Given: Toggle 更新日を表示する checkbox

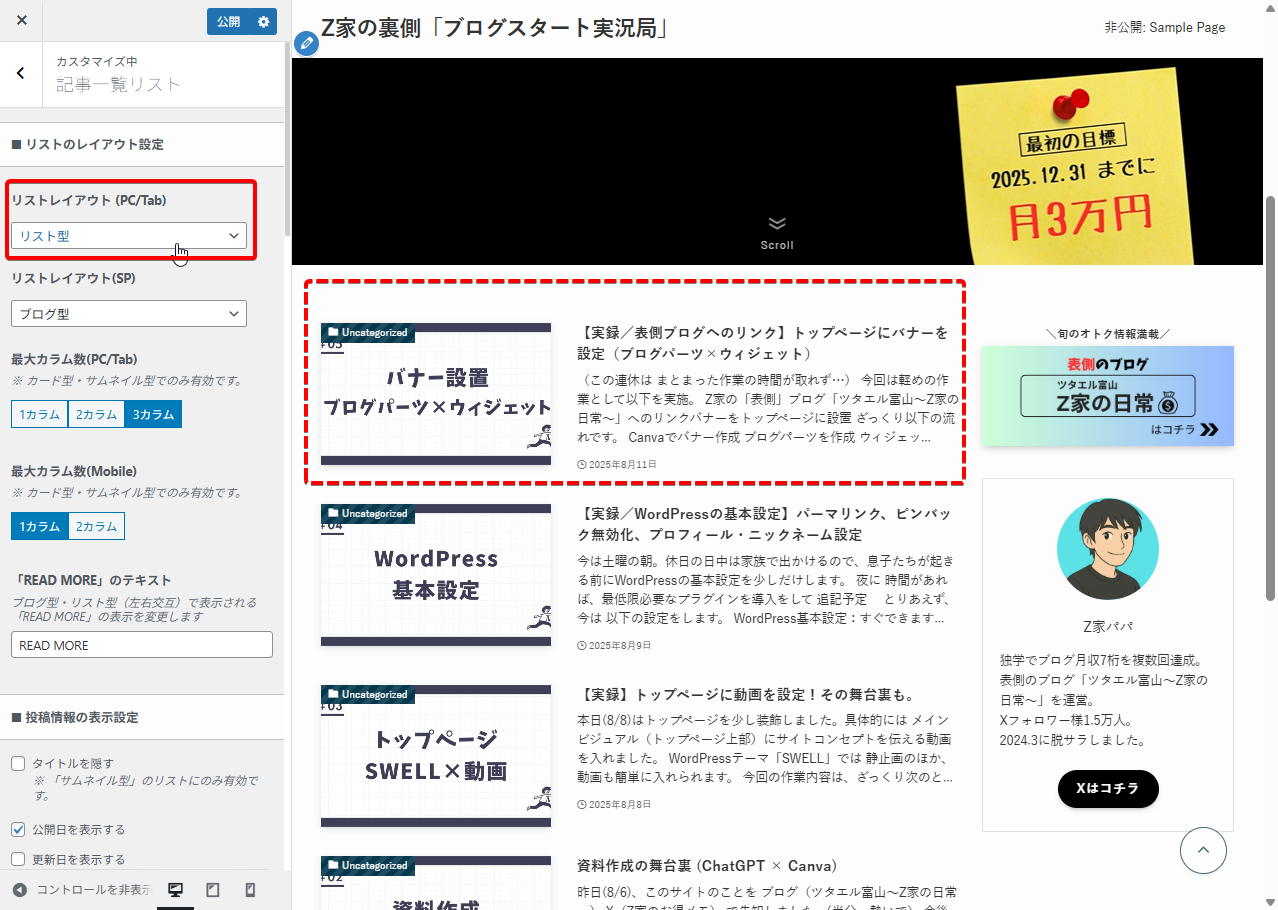Looking at the screenshot, I should [18, 859].
